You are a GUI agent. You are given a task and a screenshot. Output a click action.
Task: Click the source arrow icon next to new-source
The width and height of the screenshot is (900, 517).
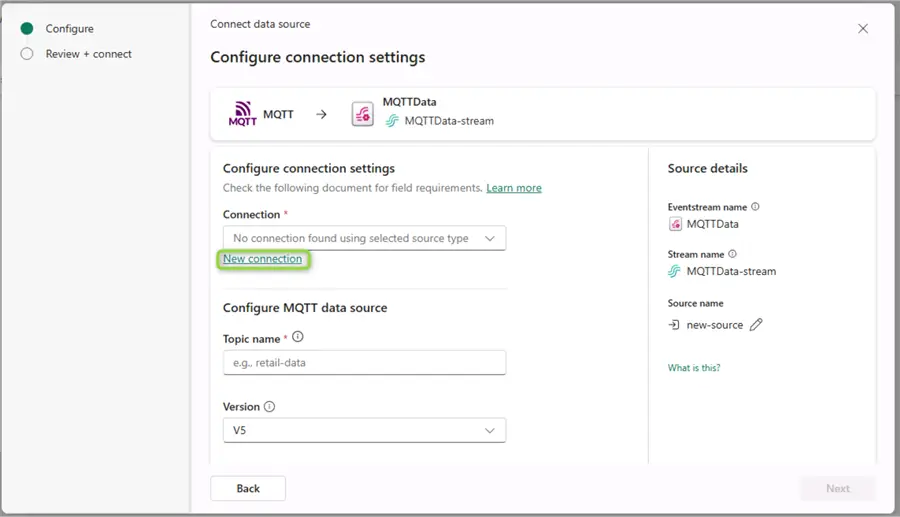[674, 325]
